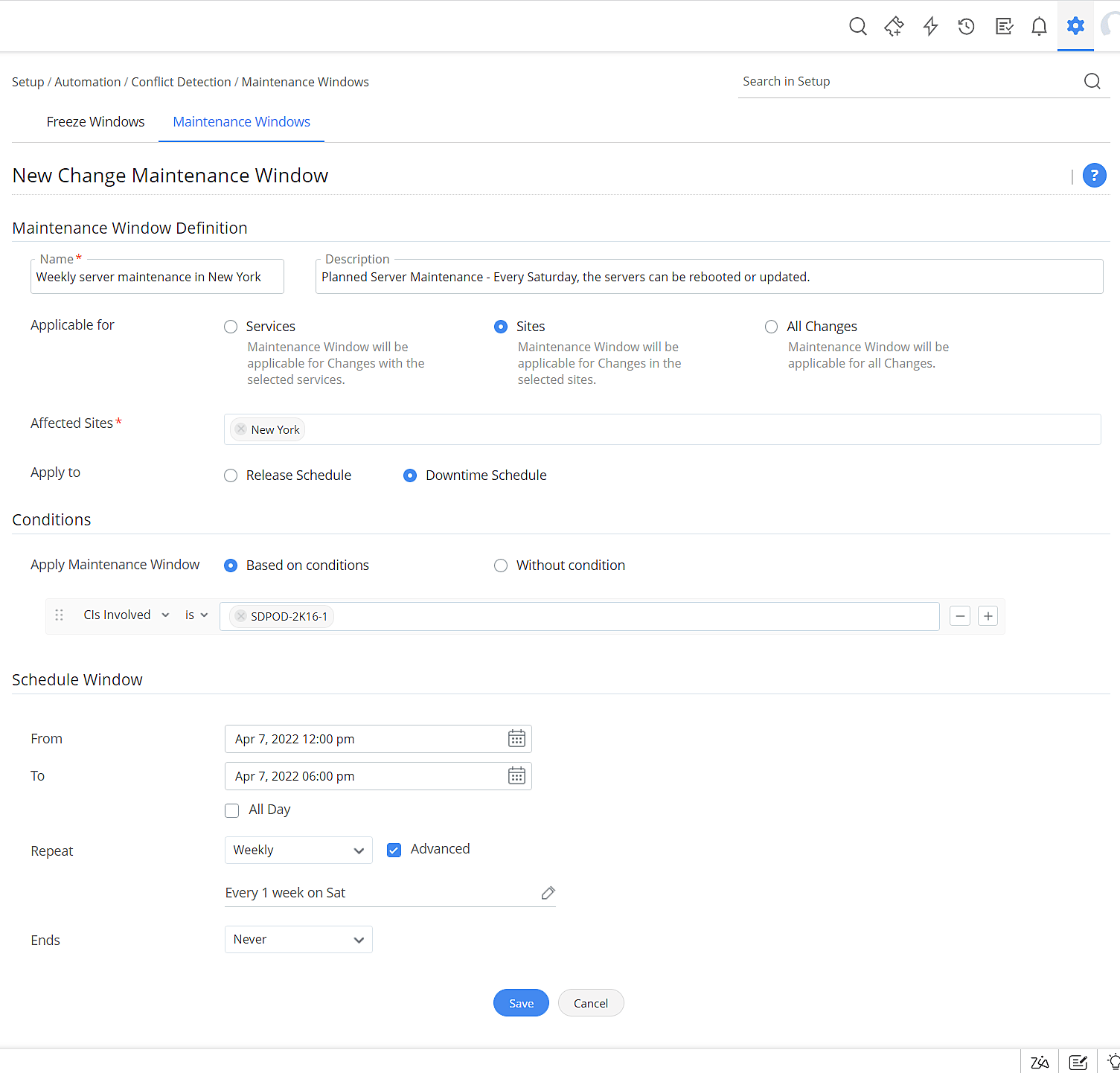This screenshot has width=1120, height=1073.
Task: Open the CIs Involved criteria dropdown
Action: coord(126,615)
